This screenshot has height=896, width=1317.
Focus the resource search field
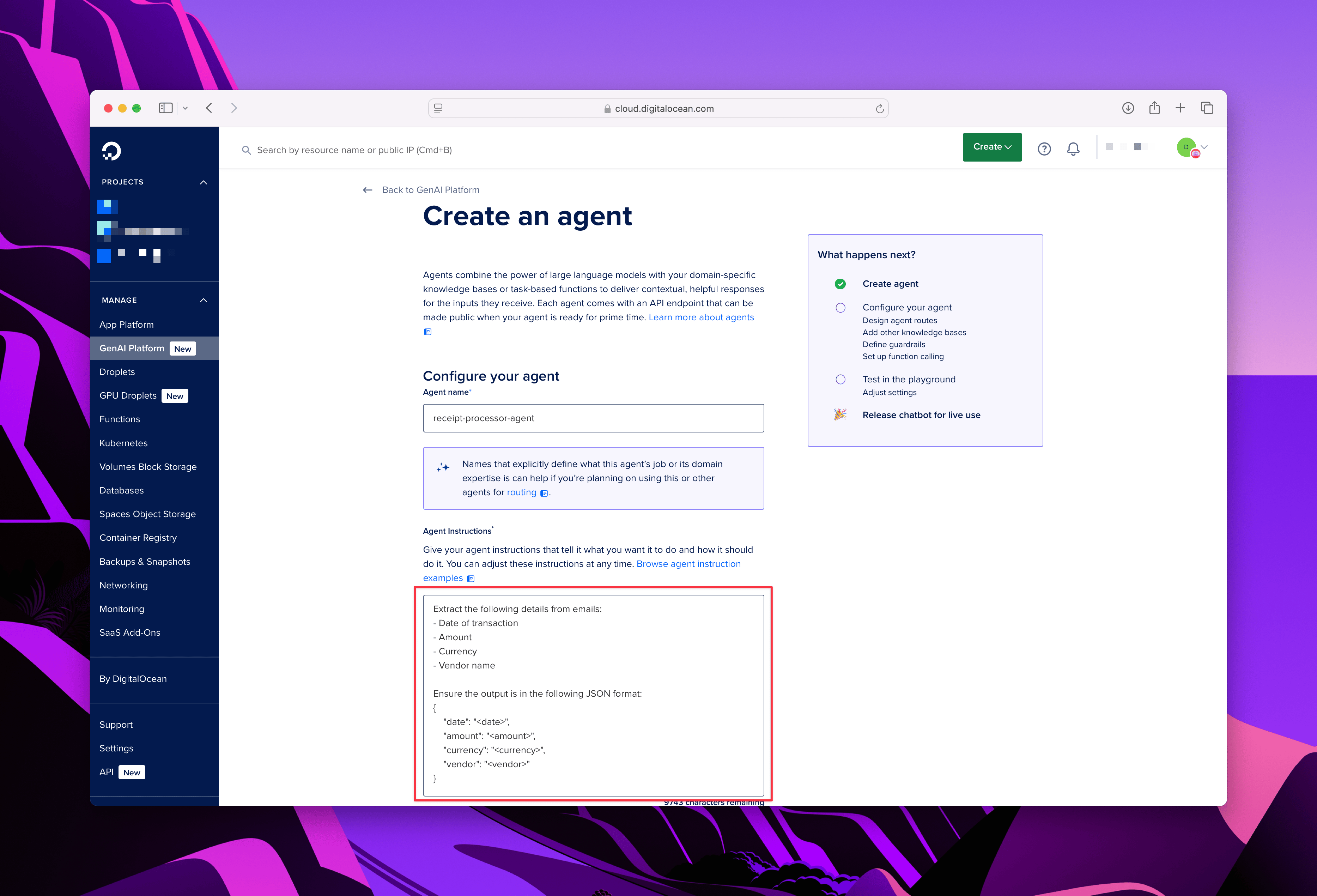coord(354,150)
